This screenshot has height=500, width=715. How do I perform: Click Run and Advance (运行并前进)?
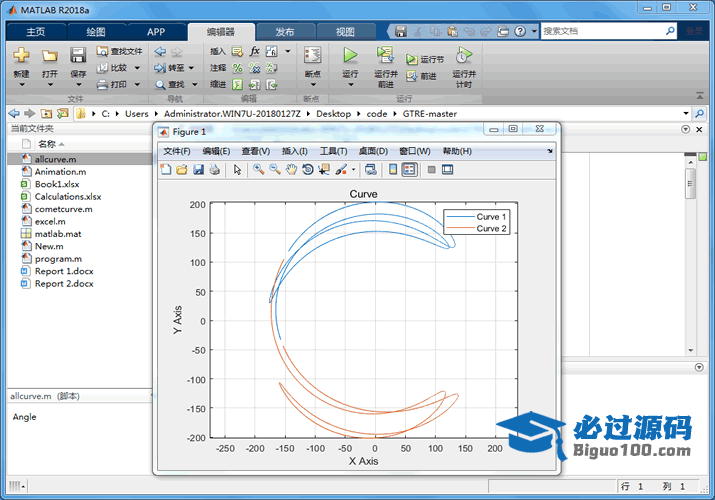click(x=386, y=67)
